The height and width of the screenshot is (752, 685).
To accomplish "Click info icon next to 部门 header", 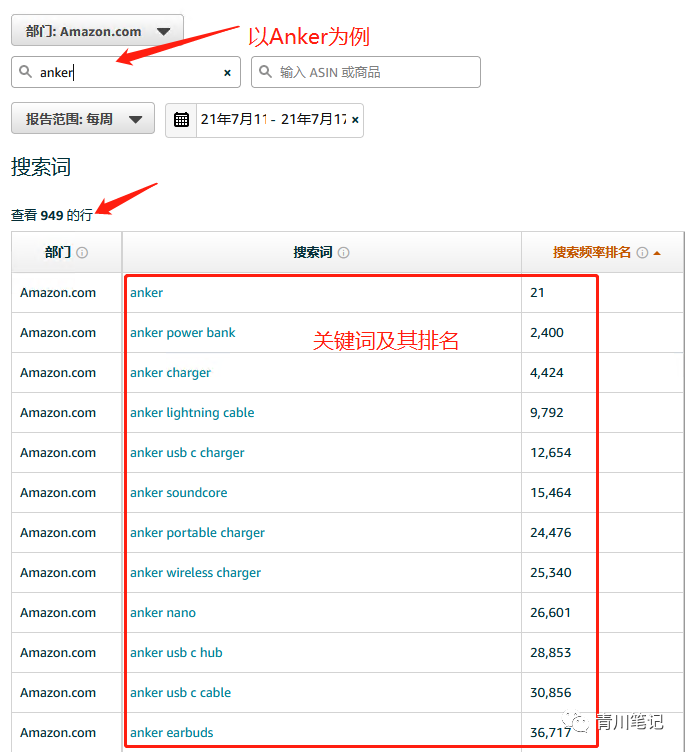I will point(82,253).
